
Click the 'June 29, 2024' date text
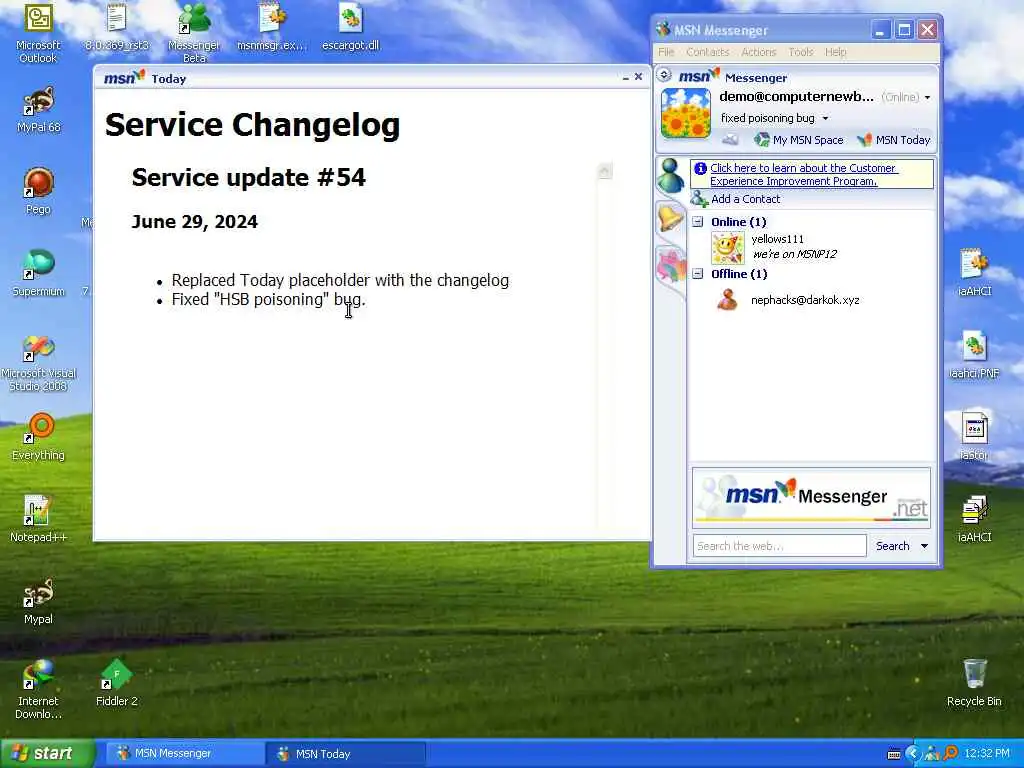pos(195,222)
